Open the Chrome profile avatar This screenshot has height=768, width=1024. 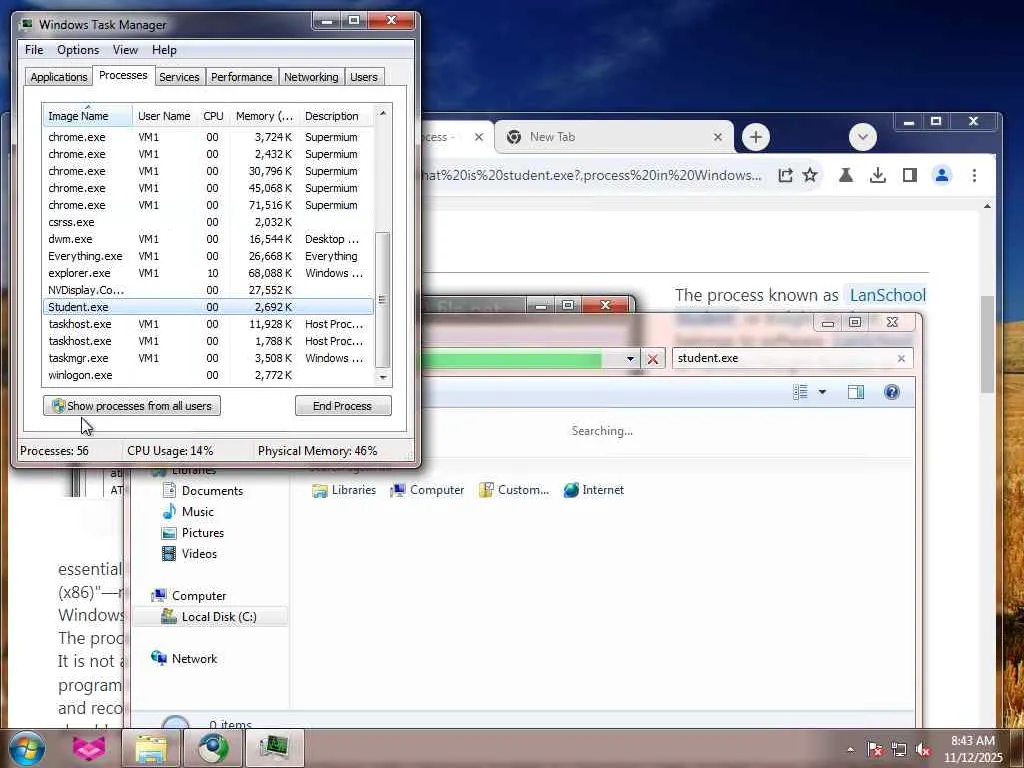click(942, 175)
